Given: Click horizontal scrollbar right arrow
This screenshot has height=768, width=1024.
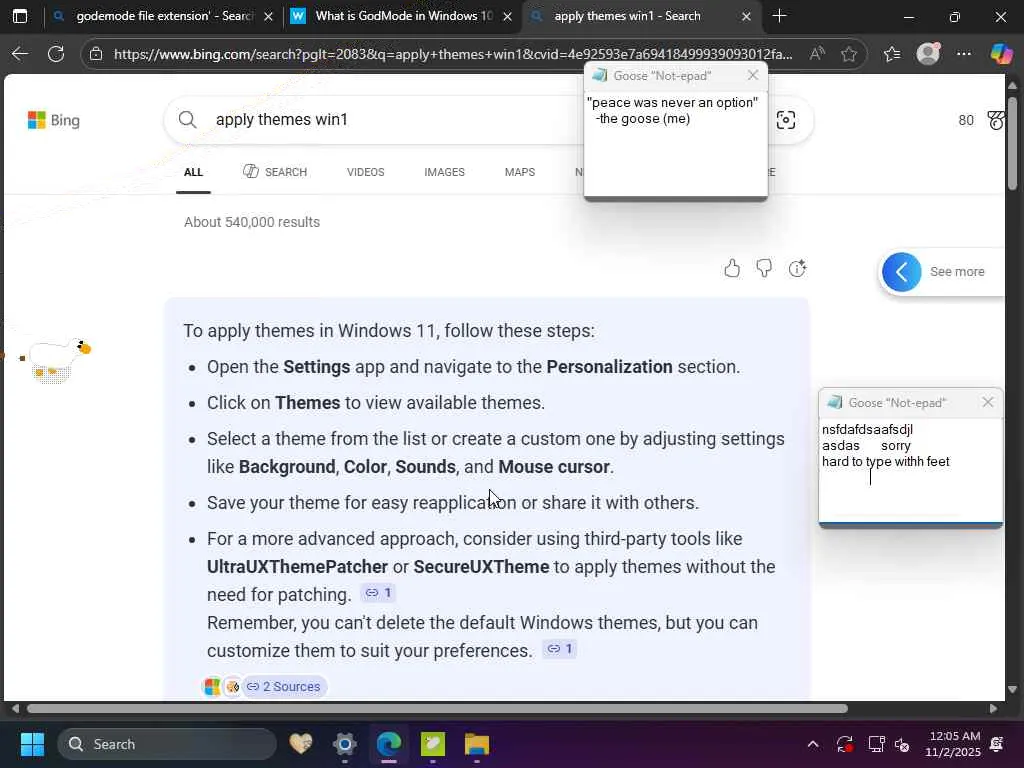Looking at the screenshot, I should click(993, 709).
